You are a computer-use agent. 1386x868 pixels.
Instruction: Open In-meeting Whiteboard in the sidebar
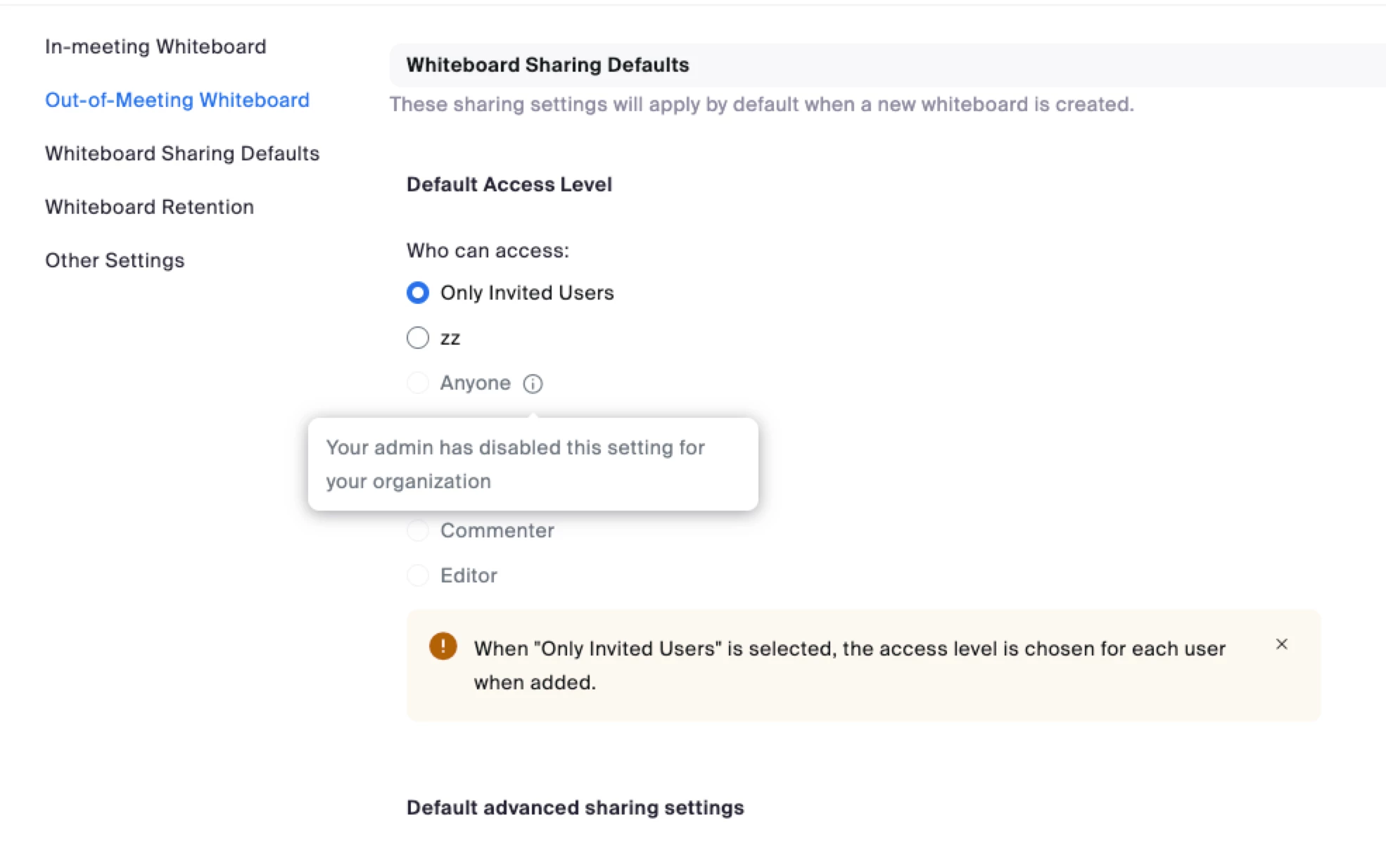click(155, 46)
